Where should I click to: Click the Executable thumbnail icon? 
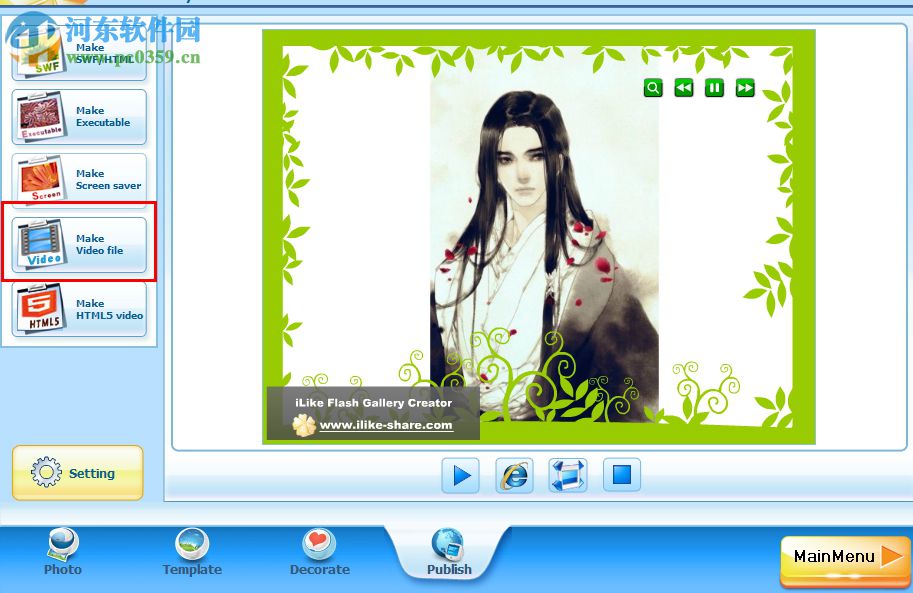click(41, 117)
